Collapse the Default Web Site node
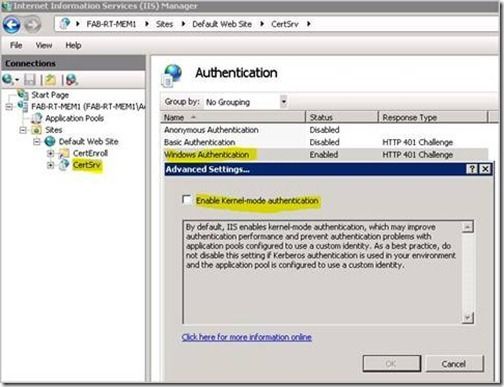 click(x=37, y=142)
